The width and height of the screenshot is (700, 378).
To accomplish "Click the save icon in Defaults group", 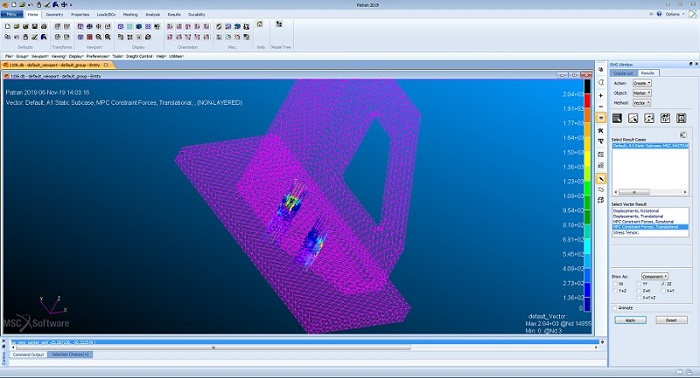I will click(x=34, y=26).
